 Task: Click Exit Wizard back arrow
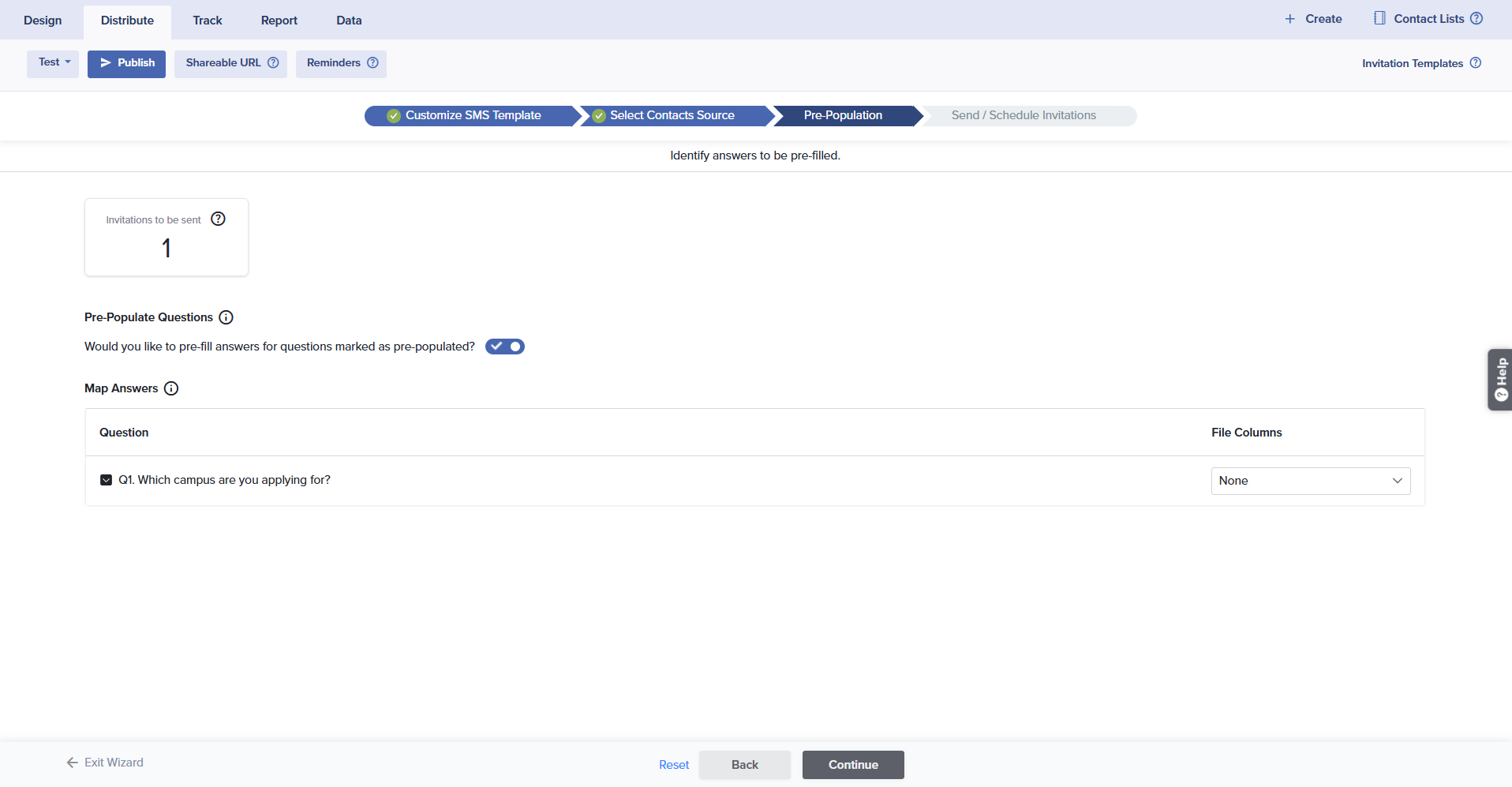pos(73,763)
